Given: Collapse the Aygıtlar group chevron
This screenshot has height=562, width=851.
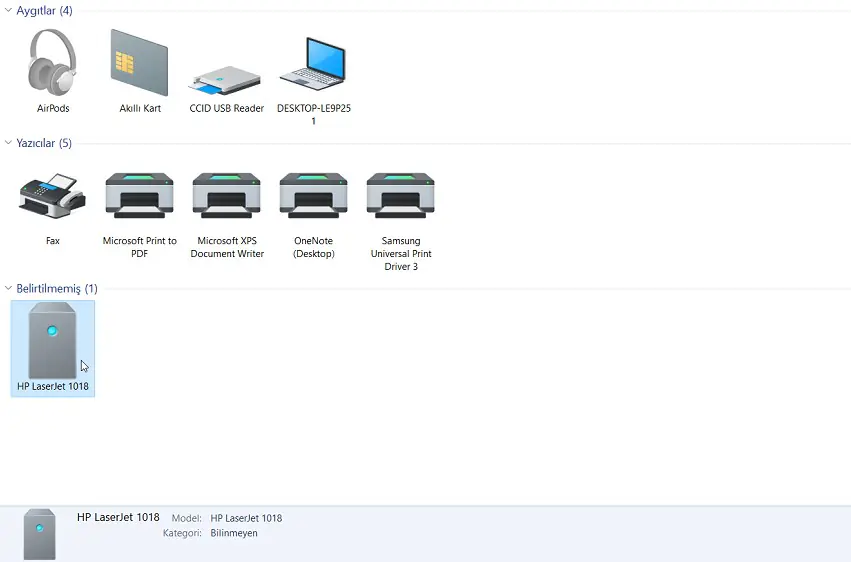Looking at the screenshot, I should point(8,11).
